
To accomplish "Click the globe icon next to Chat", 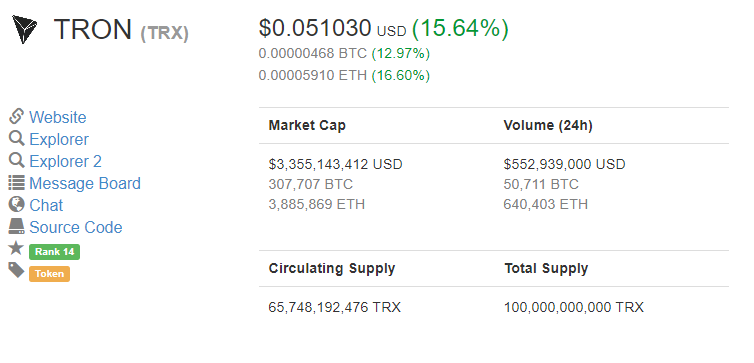I will click(x=16, y=204).
